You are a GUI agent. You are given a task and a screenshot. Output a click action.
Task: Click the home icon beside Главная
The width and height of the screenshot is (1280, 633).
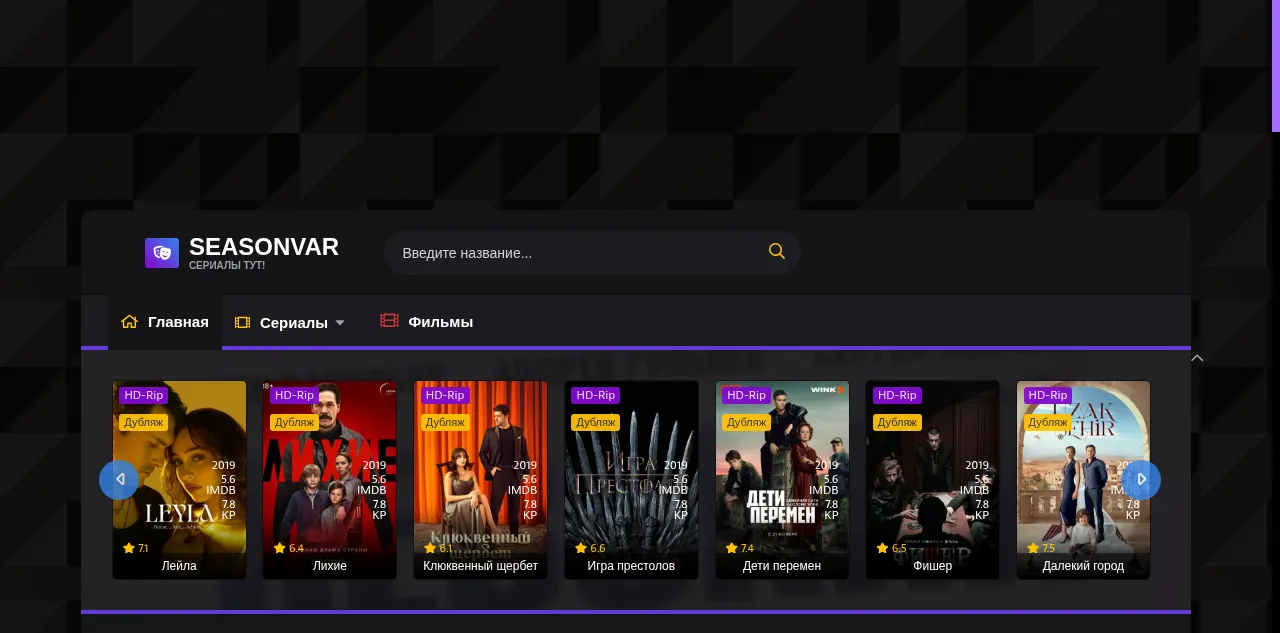pyautogui.click(x=129, y=322)
